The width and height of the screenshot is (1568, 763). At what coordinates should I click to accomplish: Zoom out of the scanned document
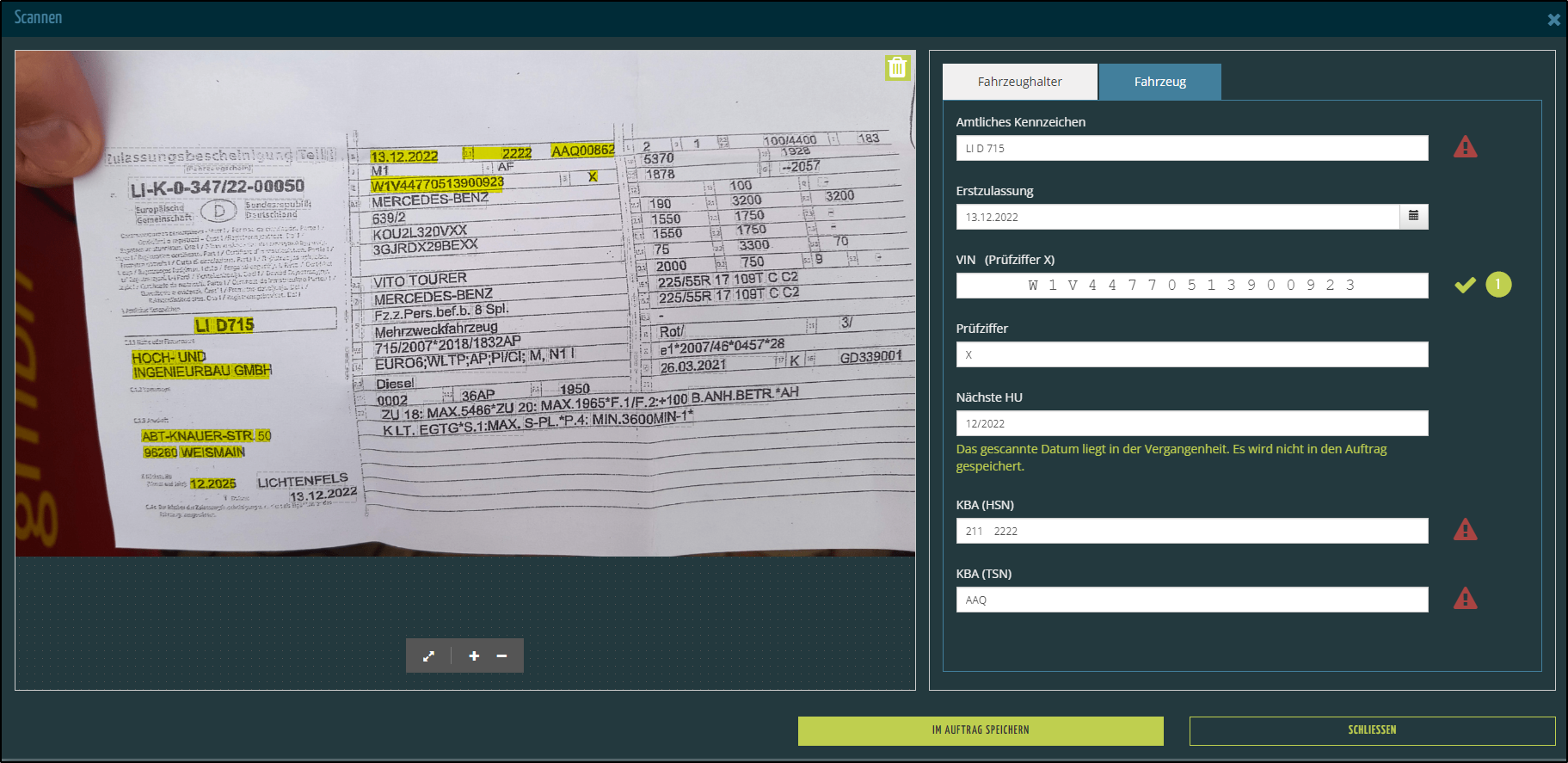tap(501, 655)
